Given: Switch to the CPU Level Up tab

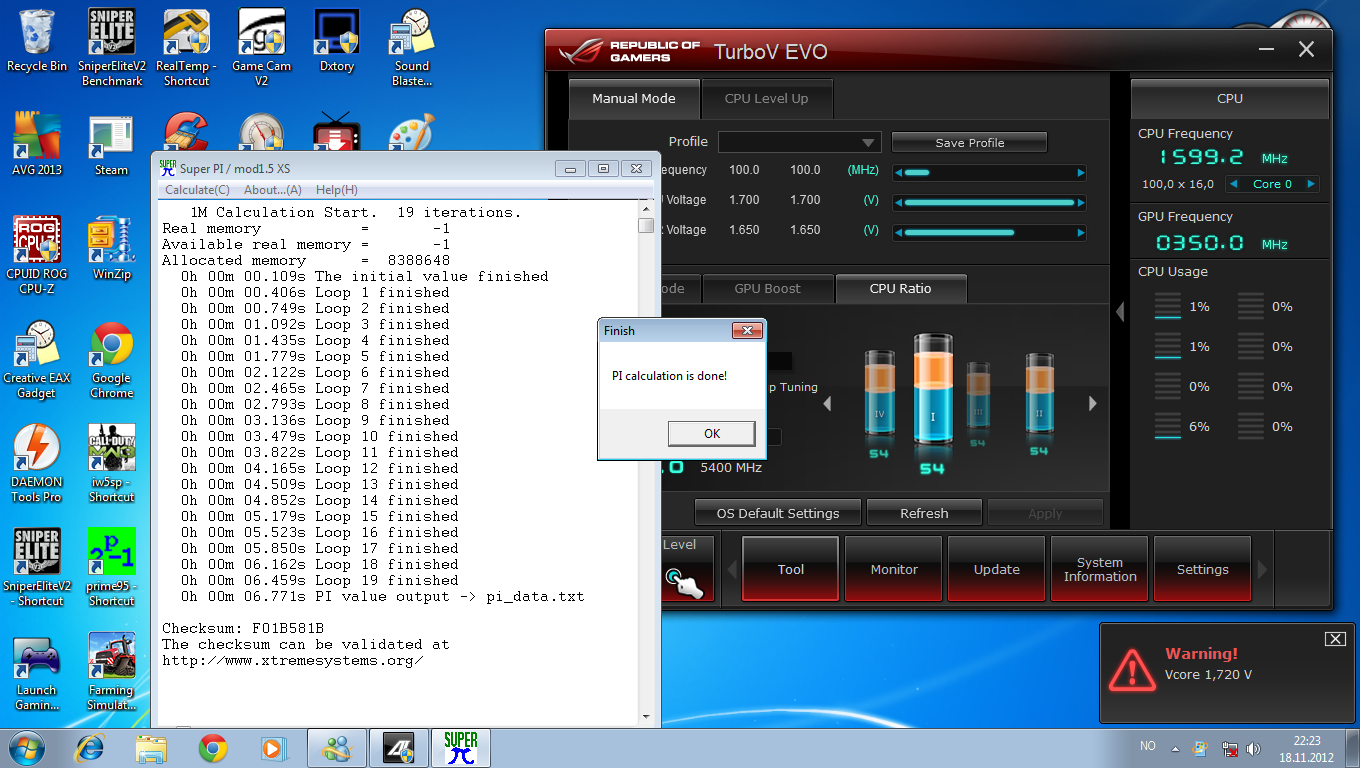Looking at the screenshot, I should tap(766, 99).
